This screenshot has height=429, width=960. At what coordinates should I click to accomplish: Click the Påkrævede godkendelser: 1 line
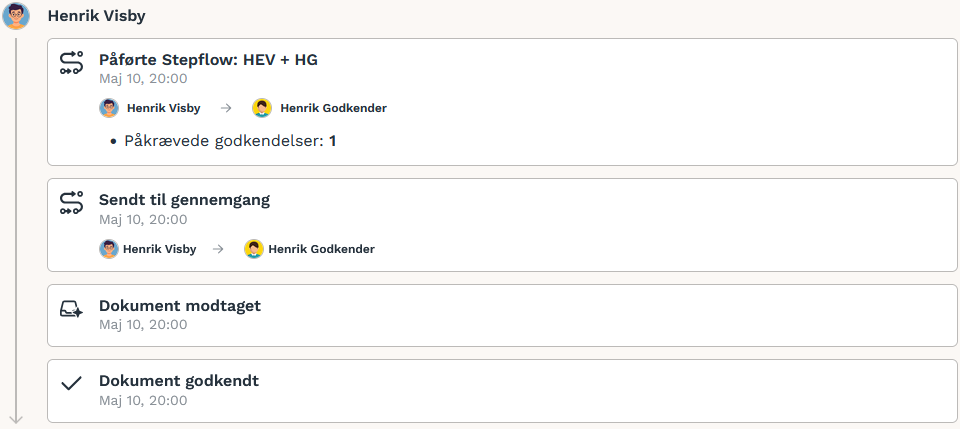pyautogui.click(x=230, y=141)
